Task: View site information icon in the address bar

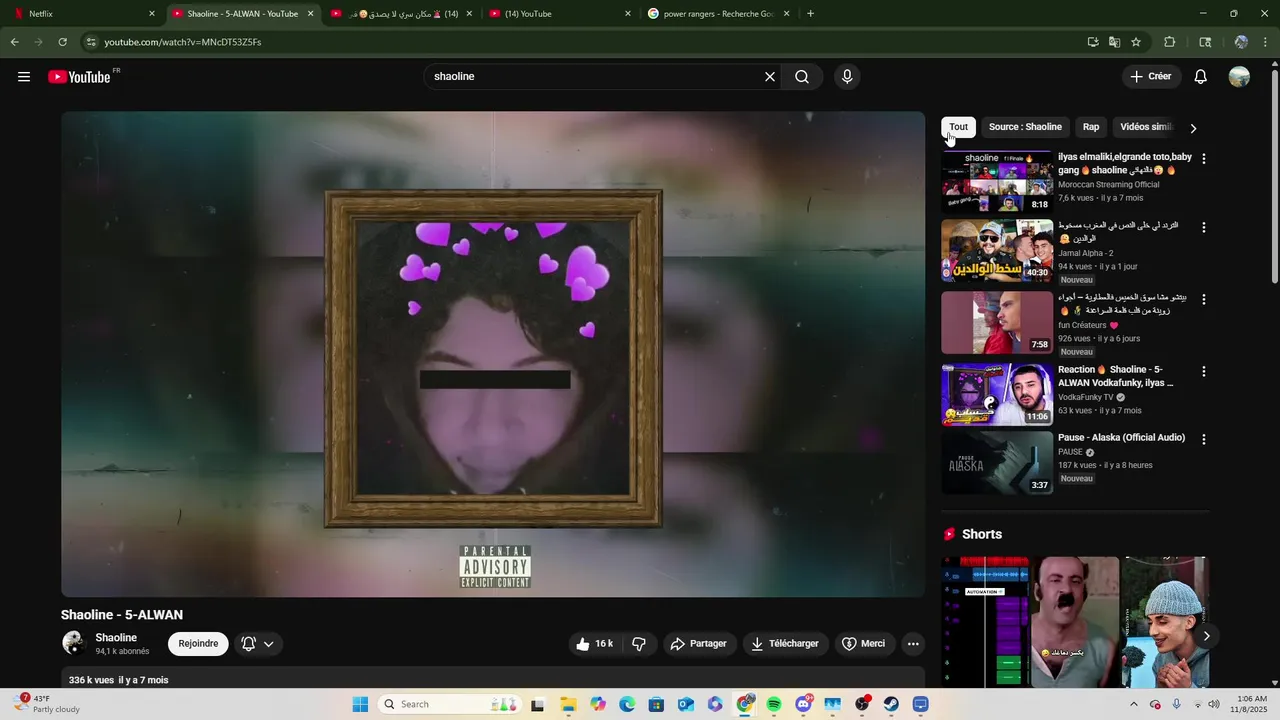Action: pyautogui.click(x=91, y=42)
